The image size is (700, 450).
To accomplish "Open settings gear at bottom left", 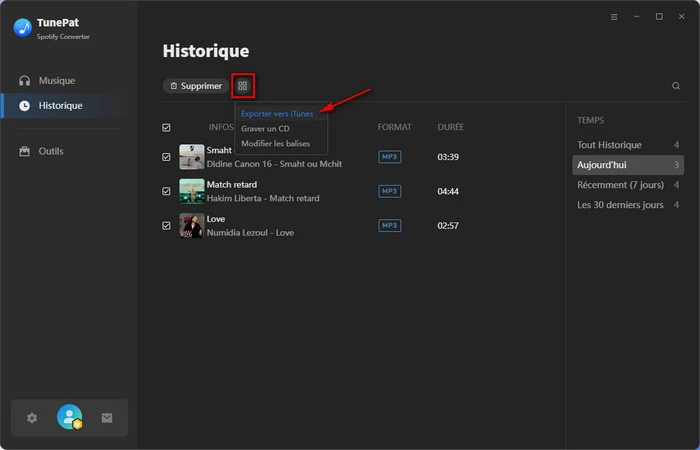I will (32, 418).
